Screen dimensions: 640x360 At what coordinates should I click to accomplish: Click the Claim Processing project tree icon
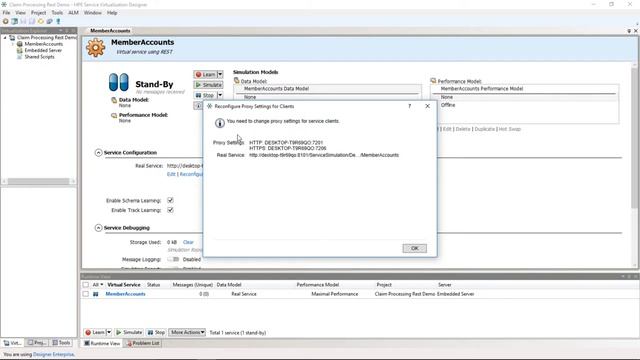click(12, 38)
